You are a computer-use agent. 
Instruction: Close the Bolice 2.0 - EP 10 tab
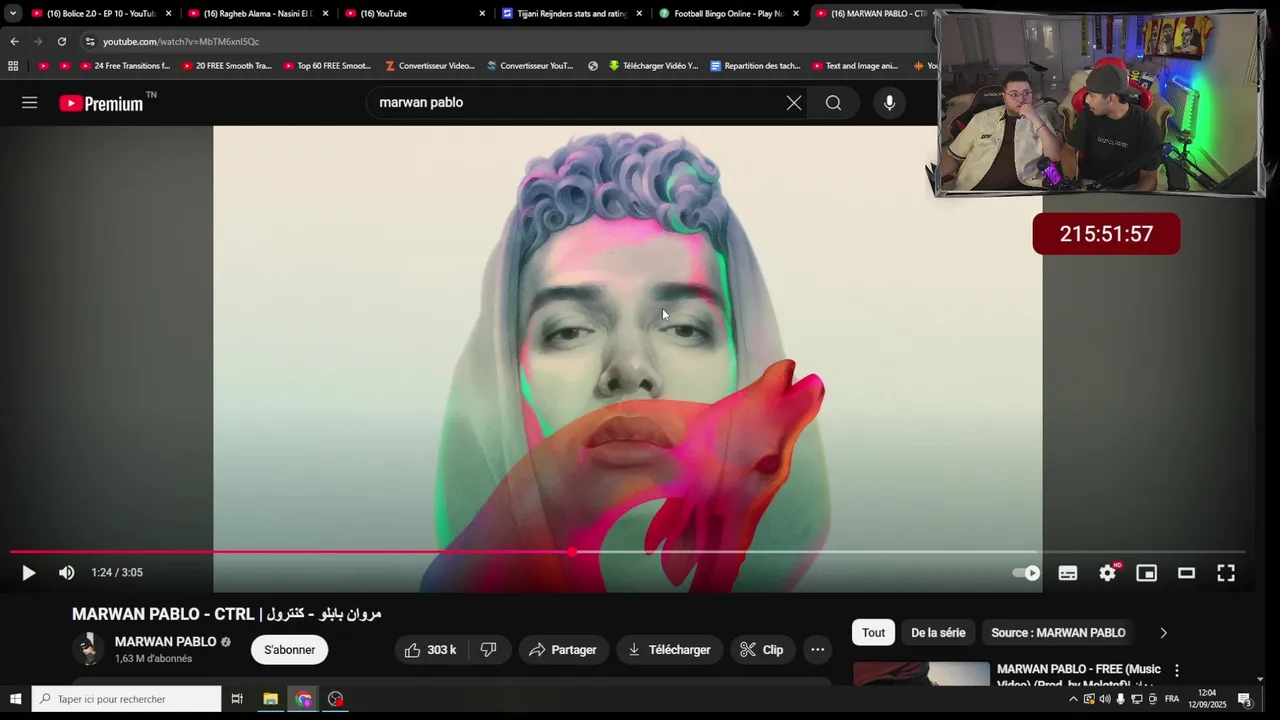tap(168, 14)
